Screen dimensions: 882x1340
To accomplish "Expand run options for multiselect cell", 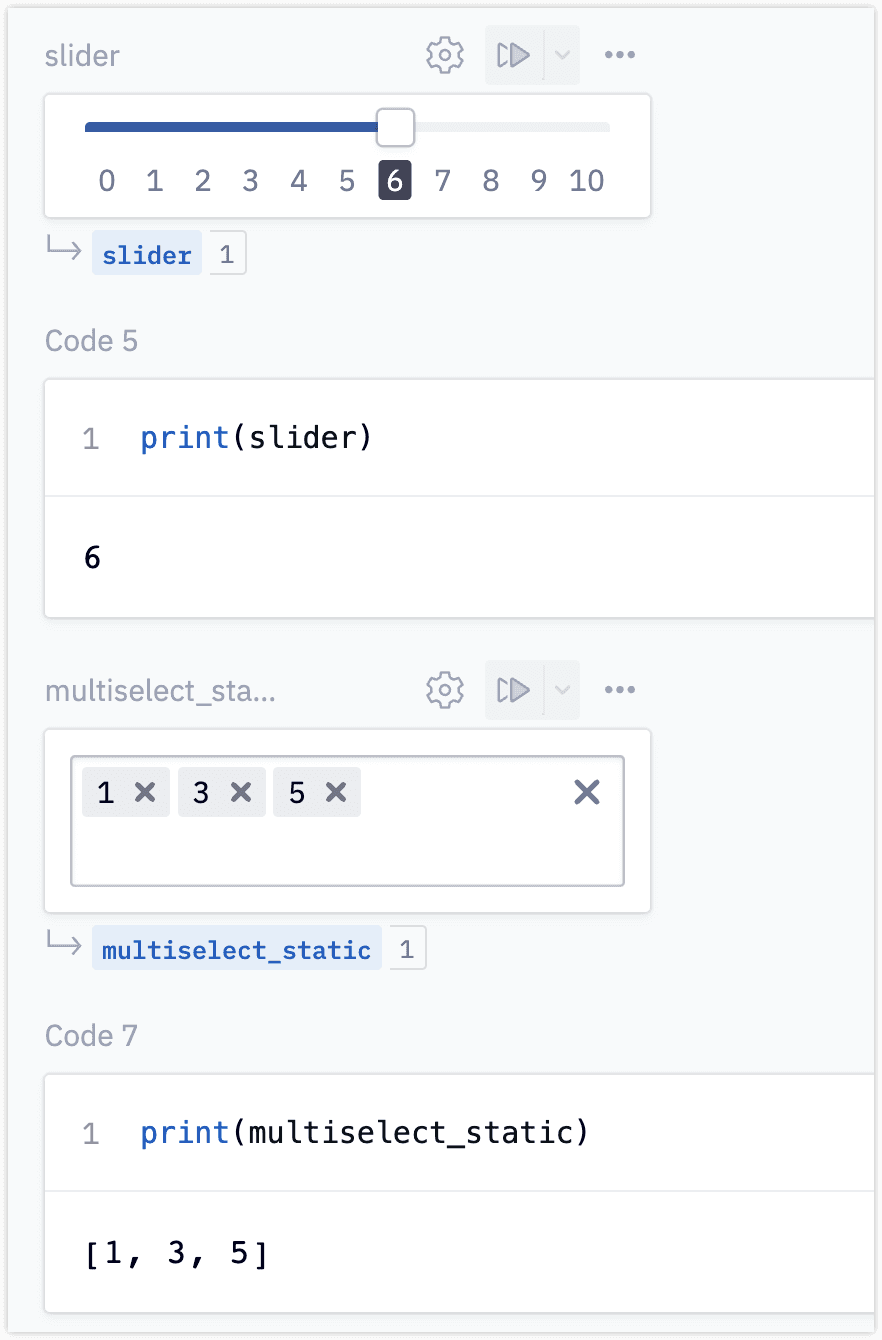I will click(562, 690).
